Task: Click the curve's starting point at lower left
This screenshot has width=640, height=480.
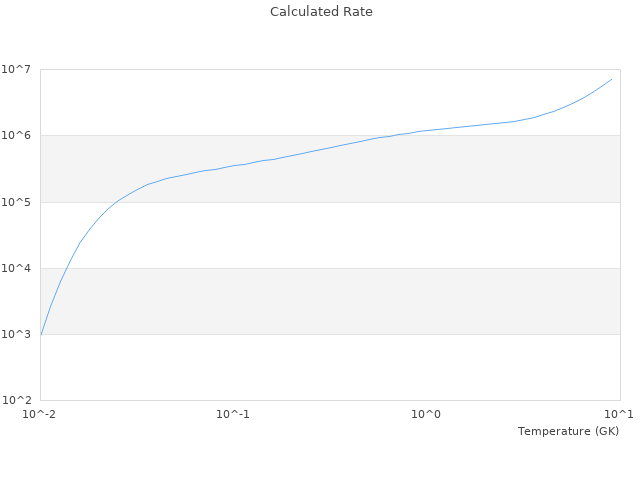Action: click(x=41, y=334)
